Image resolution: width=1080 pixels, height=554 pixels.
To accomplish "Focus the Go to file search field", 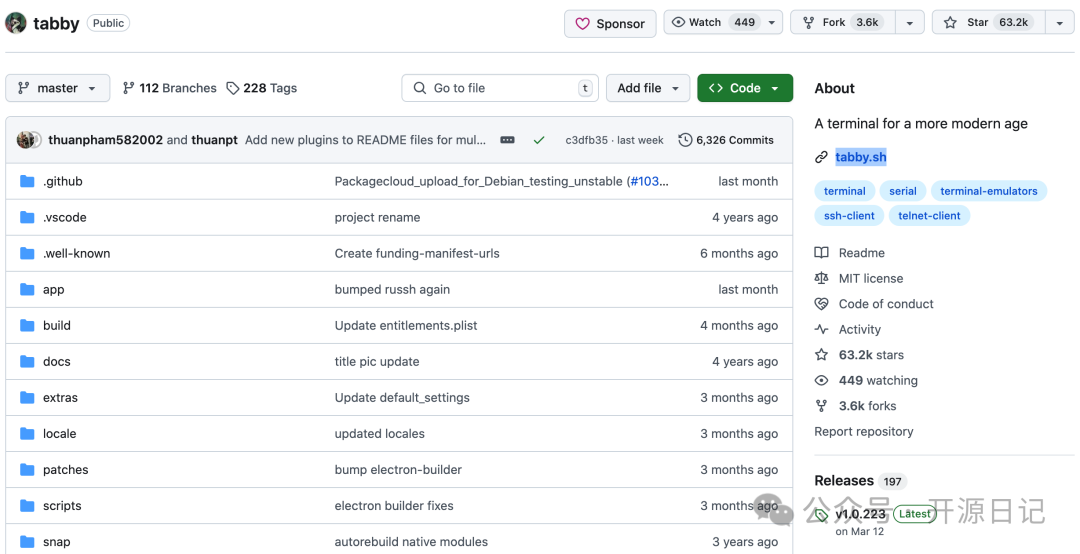I will point(500,88).
